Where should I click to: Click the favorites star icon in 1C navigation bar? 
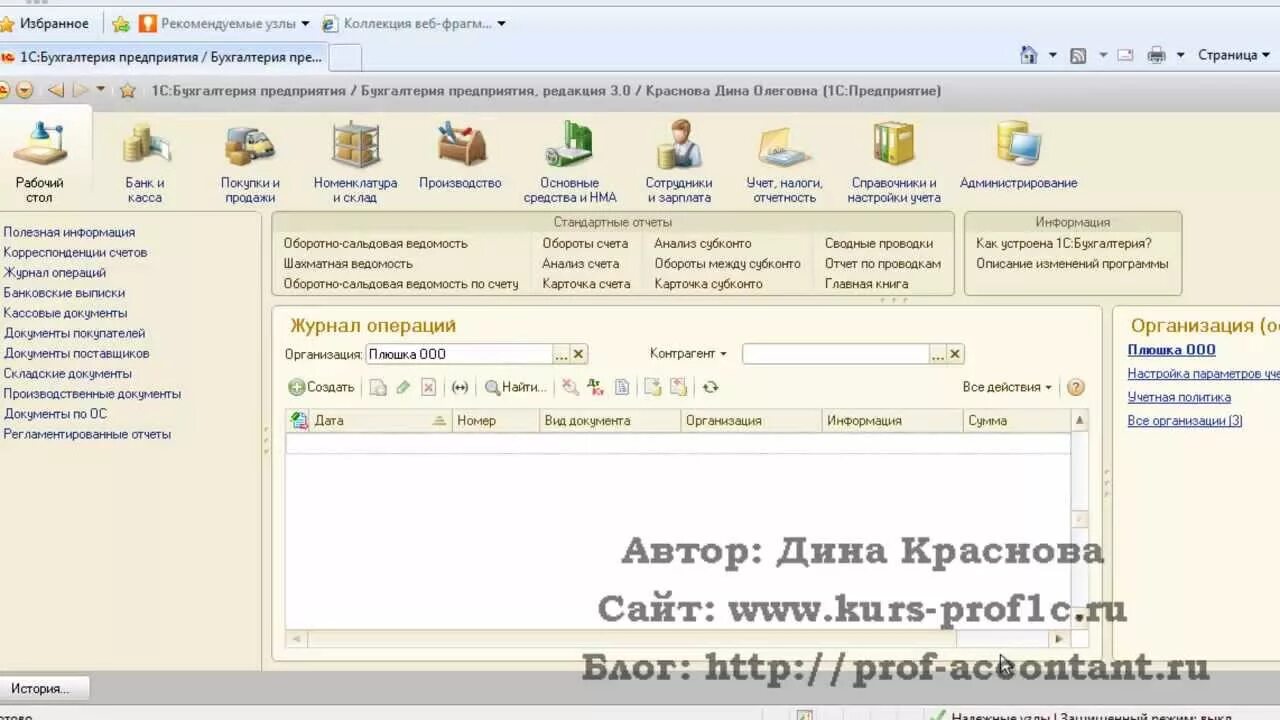click(128, 91)
